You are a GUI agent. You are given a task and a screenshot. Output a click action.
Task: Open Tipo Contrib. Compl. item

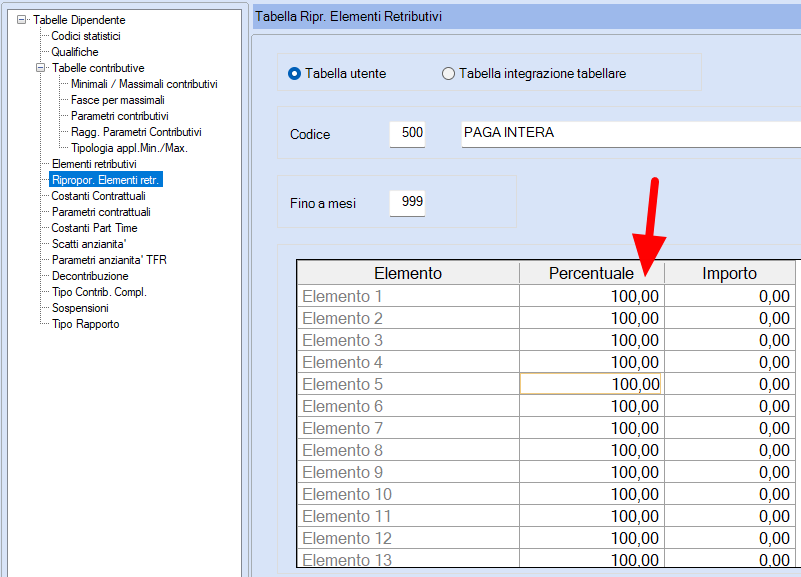(x=99, y=292)
